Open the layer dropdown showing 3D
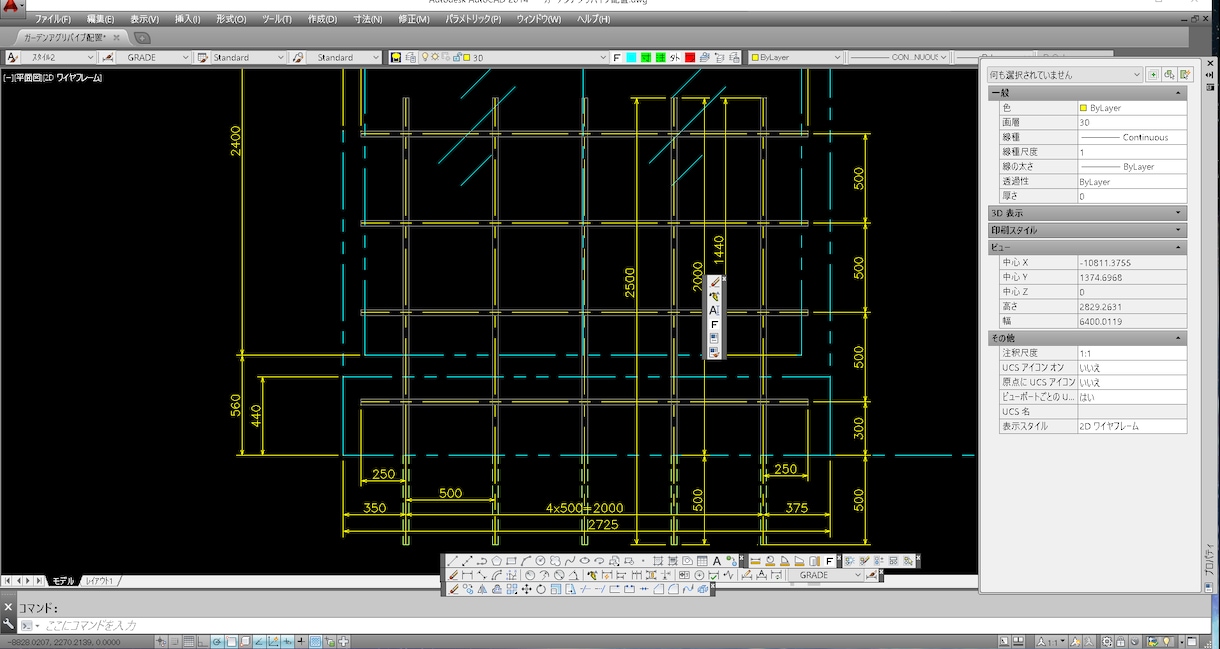 click(533, 58)
